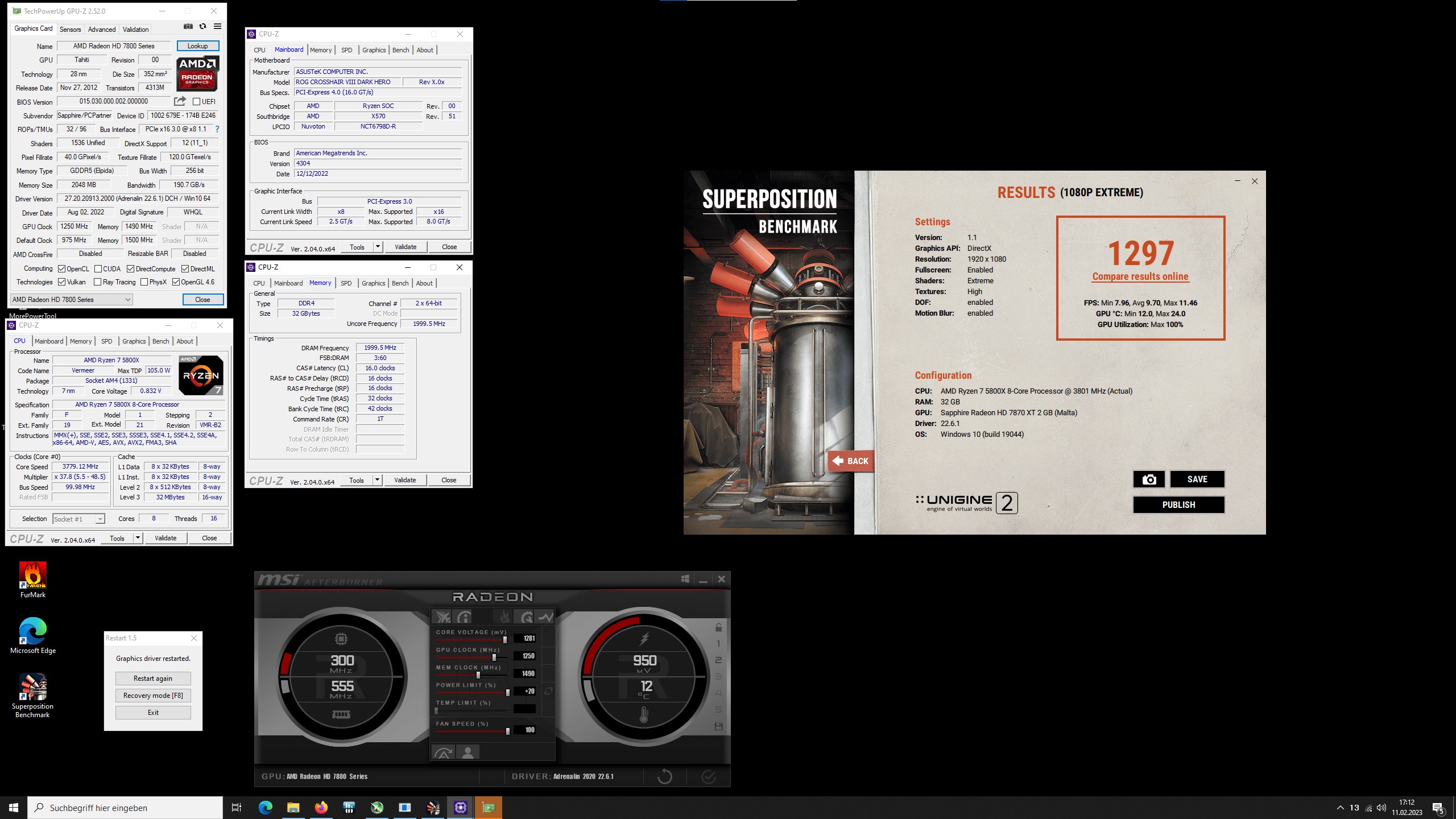Open Superposition Benchmark desktop shortcut
Screen dimensions: 1456x819
[x=33, y=696]
